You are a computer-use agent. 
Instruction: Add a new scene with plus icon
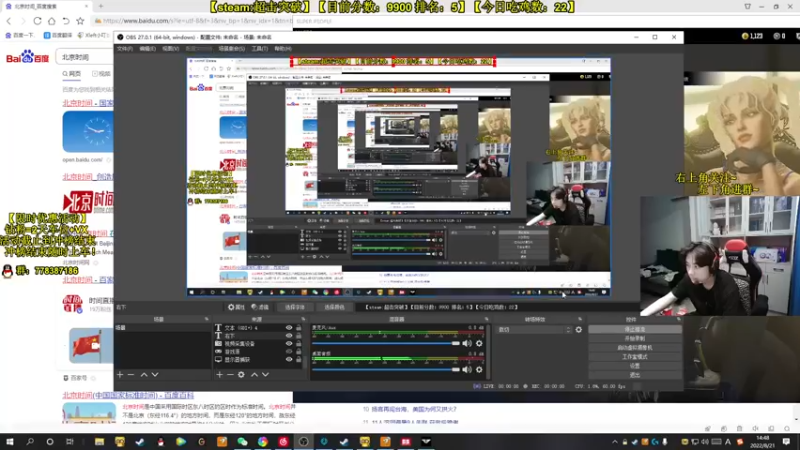120,374
